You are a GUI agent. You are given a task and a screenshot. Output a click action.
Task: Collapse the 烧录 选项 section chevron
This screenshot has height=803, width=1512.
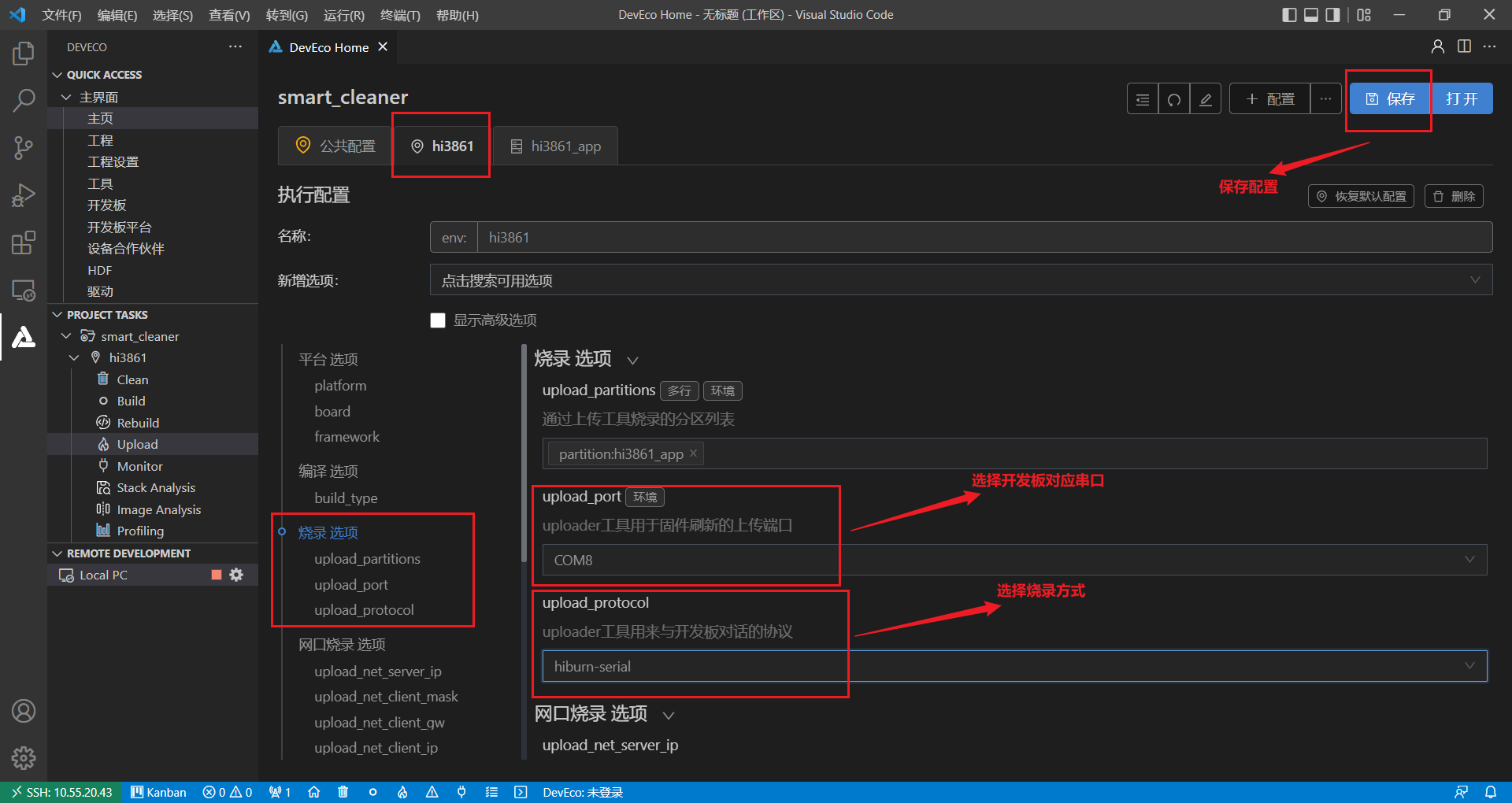(632, 361)
